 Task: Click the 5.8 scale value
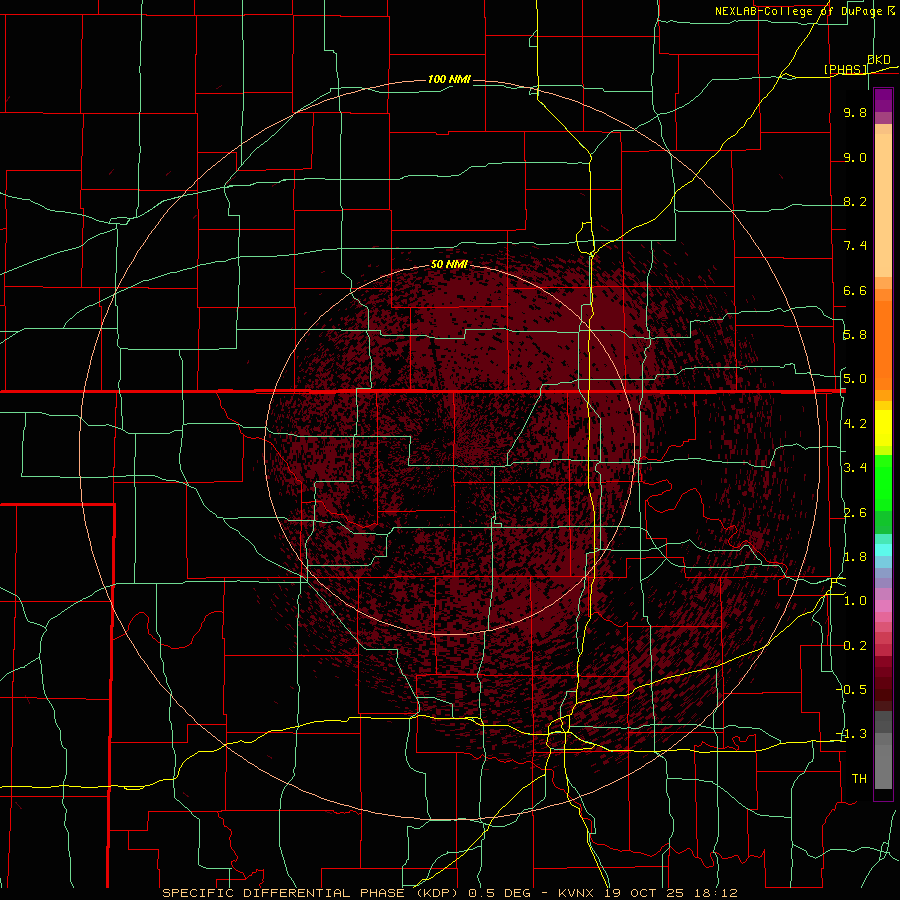tap(855, 335)
